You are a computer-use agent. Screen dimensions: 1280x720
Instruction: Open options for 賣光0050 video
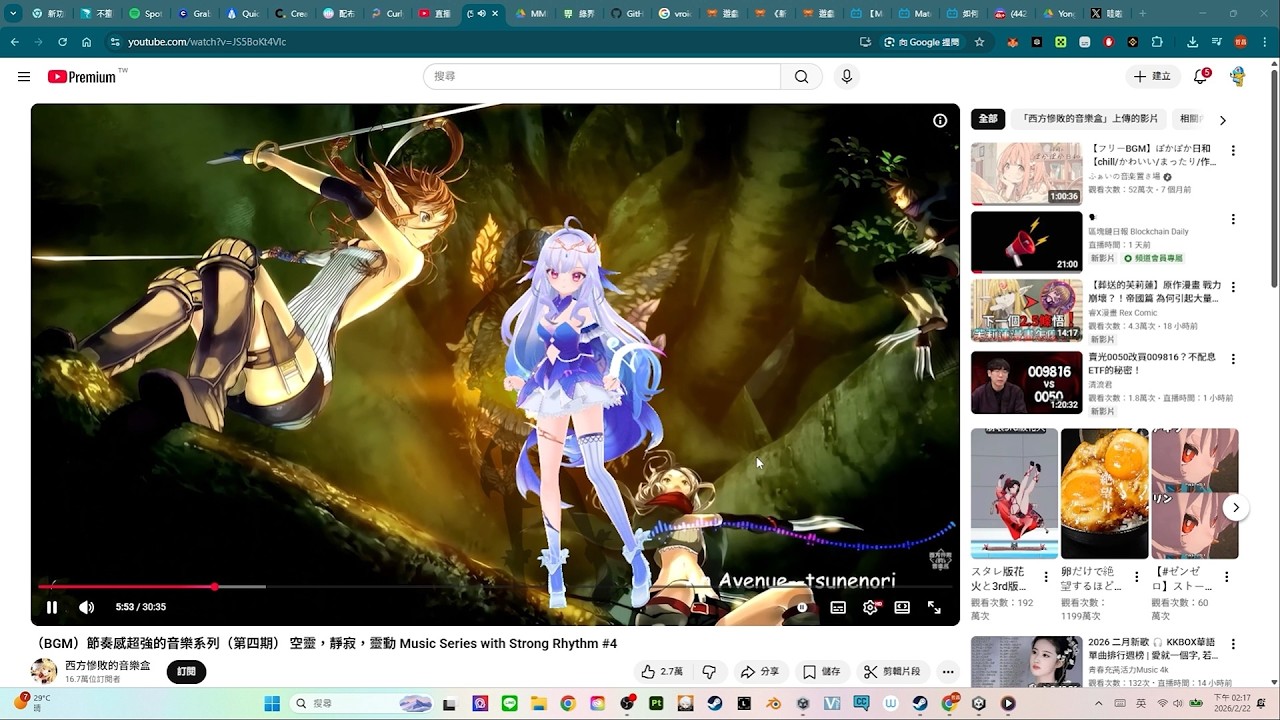pos(1233,359)
